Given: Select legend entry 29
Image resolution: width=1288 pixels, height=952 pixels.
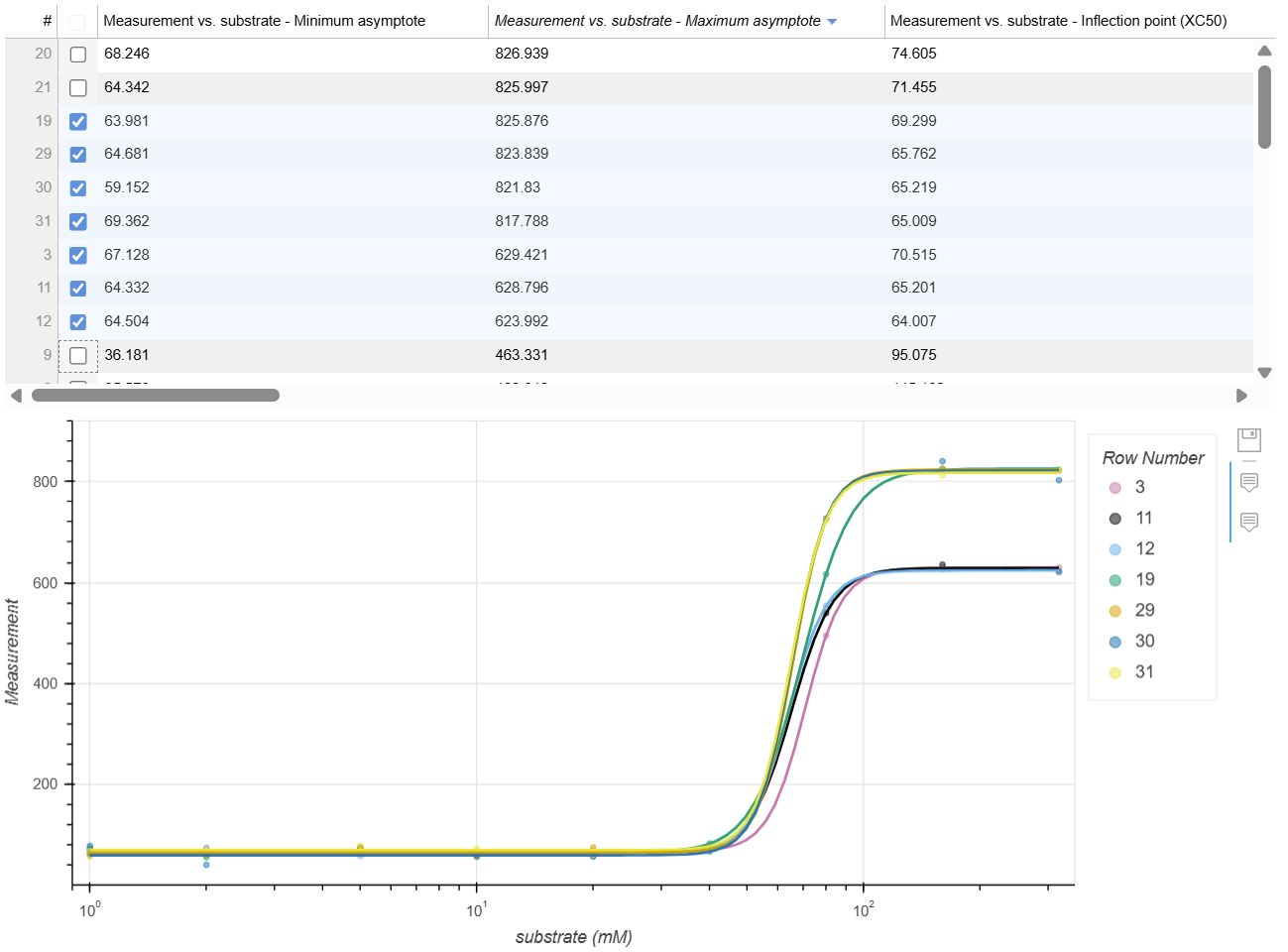Looking at the screenshot, I should click(1115, 610).
